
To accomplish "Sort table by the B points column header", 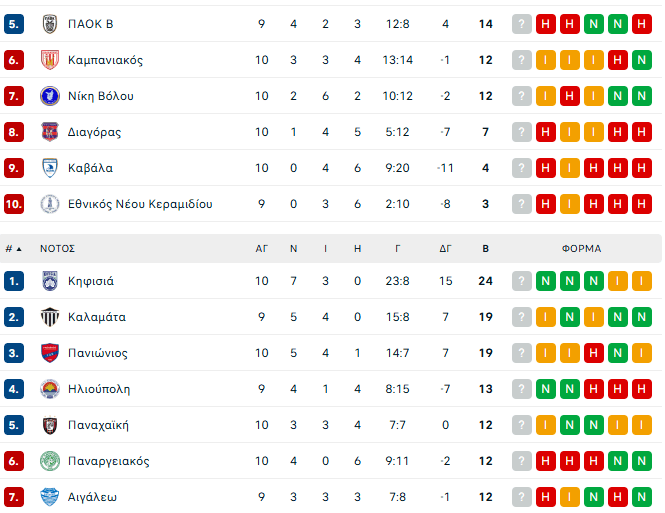I will pyautogui.click(x=486, y=248).
